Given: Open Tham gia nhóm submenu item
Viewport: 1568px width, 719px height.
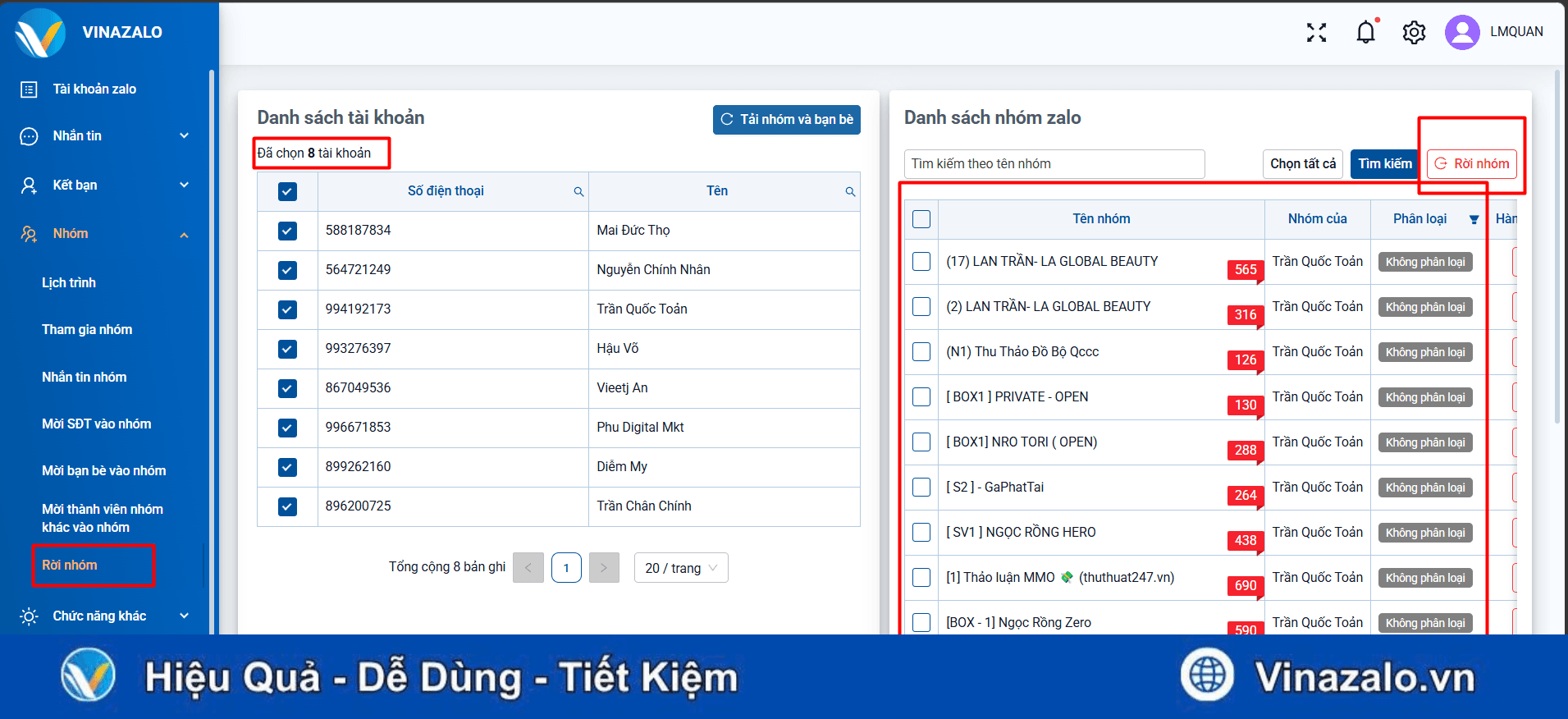Looking at the screenshot, I should point(87,329).
